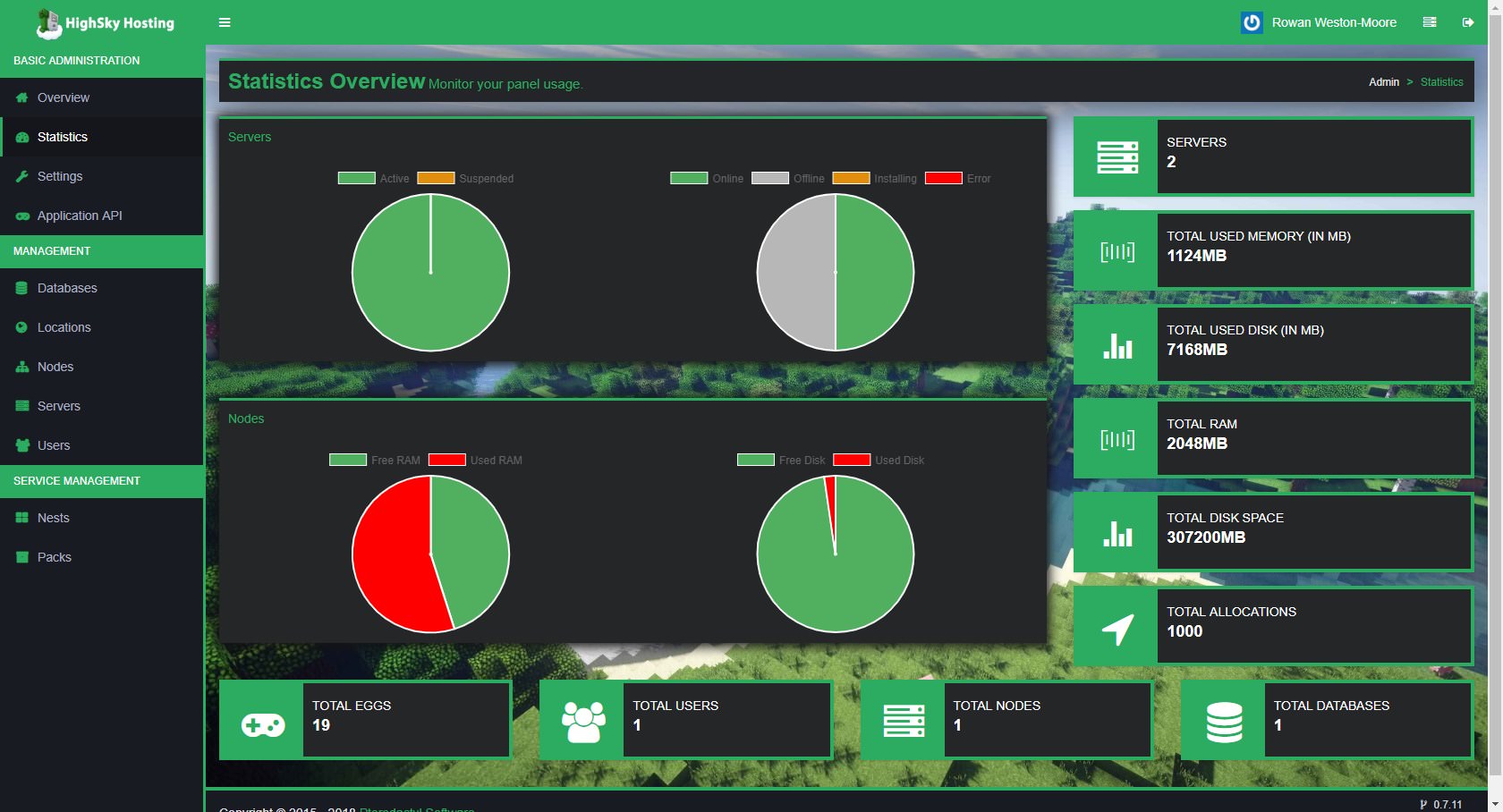Click the logout icon in top bar
The image size is (1503, 812).
pos(1468,22)
